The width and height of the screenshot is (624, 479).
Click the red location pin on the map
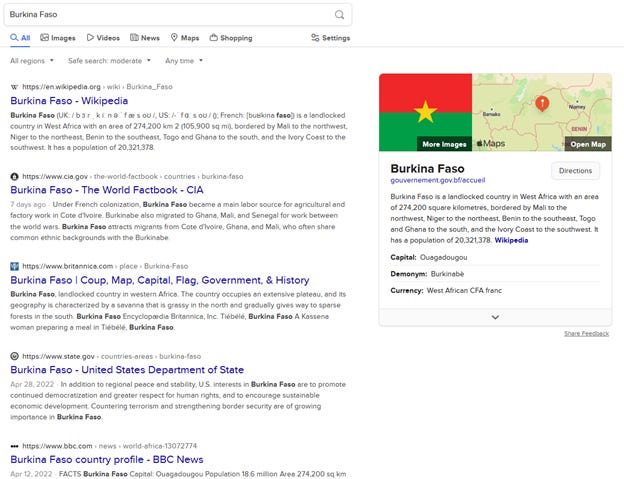(542, 103)
